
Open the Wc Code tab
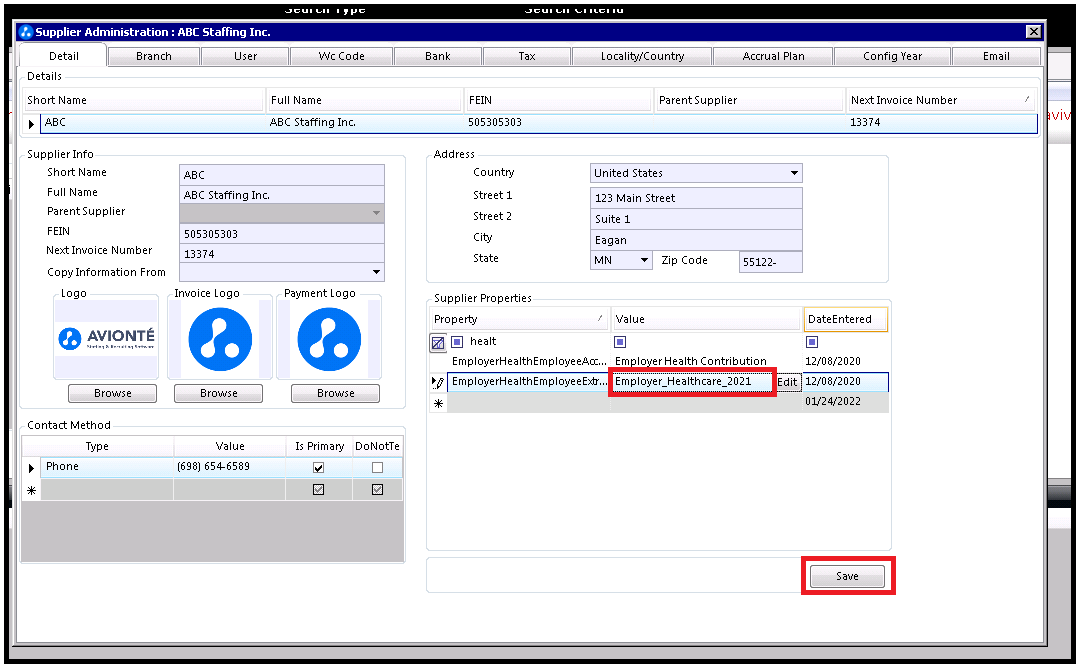(x=341, y=57)
